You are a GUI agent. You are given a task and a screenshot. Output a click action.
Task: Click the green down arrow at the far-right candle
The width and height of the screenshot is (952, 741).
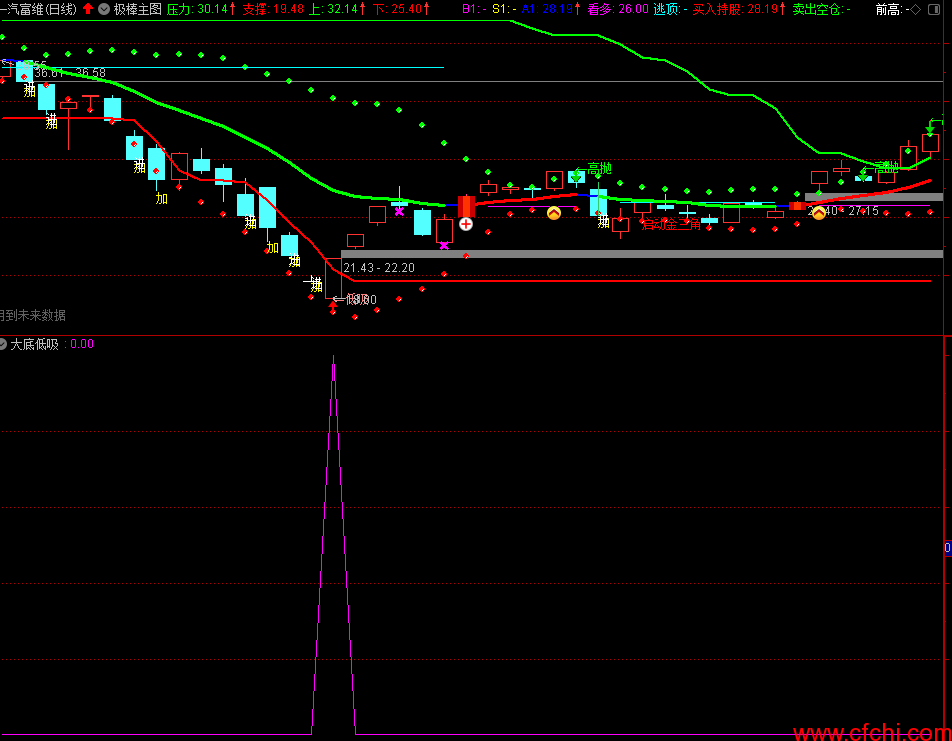pos(930,128)
